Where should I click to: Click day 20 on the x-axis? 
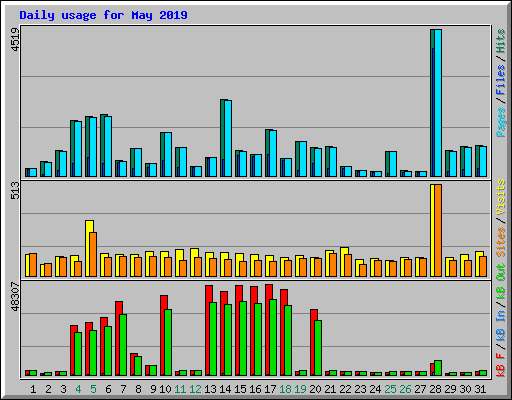pyautogui.click(x=315, y=389)
